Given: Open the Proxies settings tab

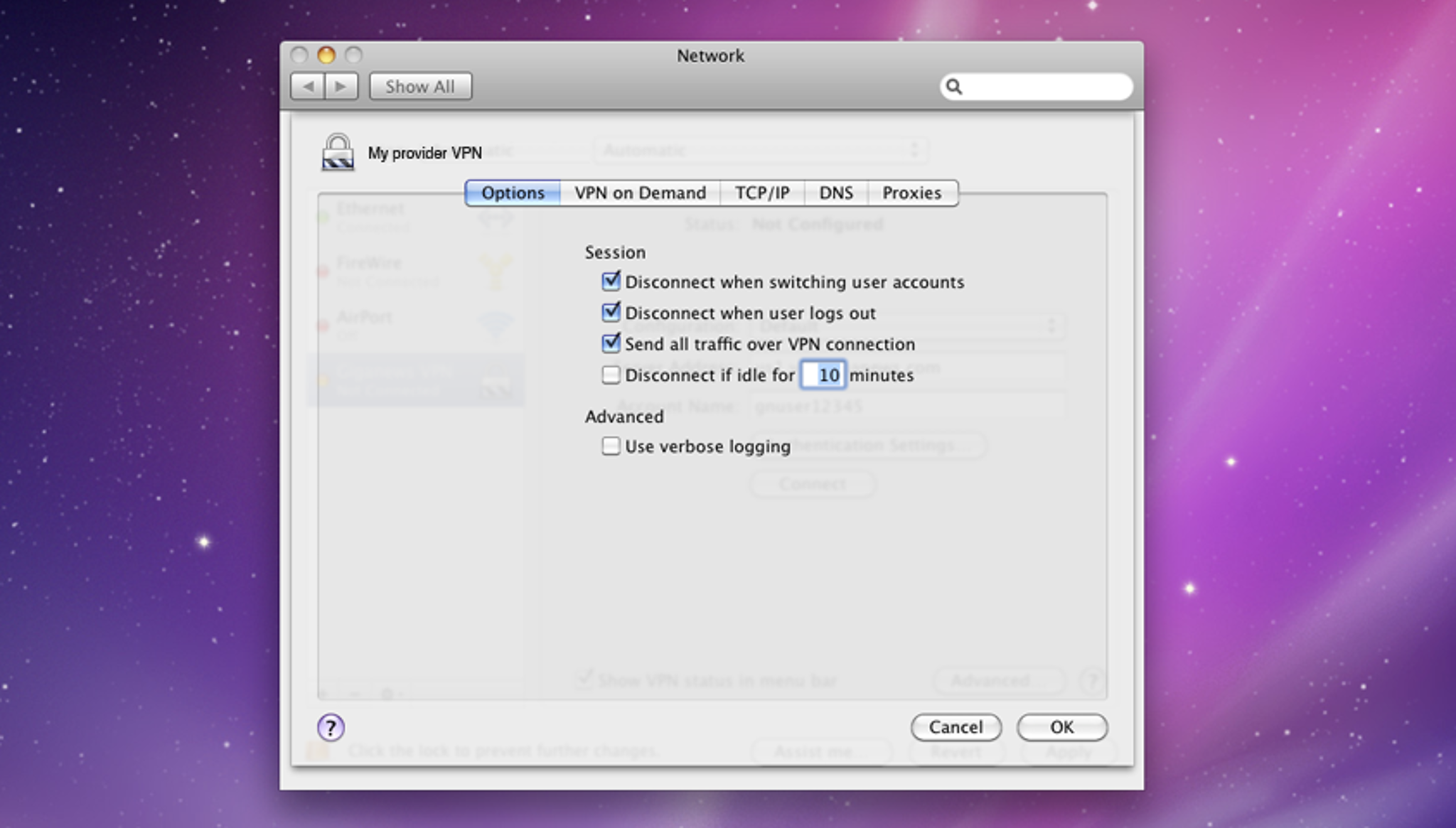Looking at the screenshot, I should click(910, 192).
